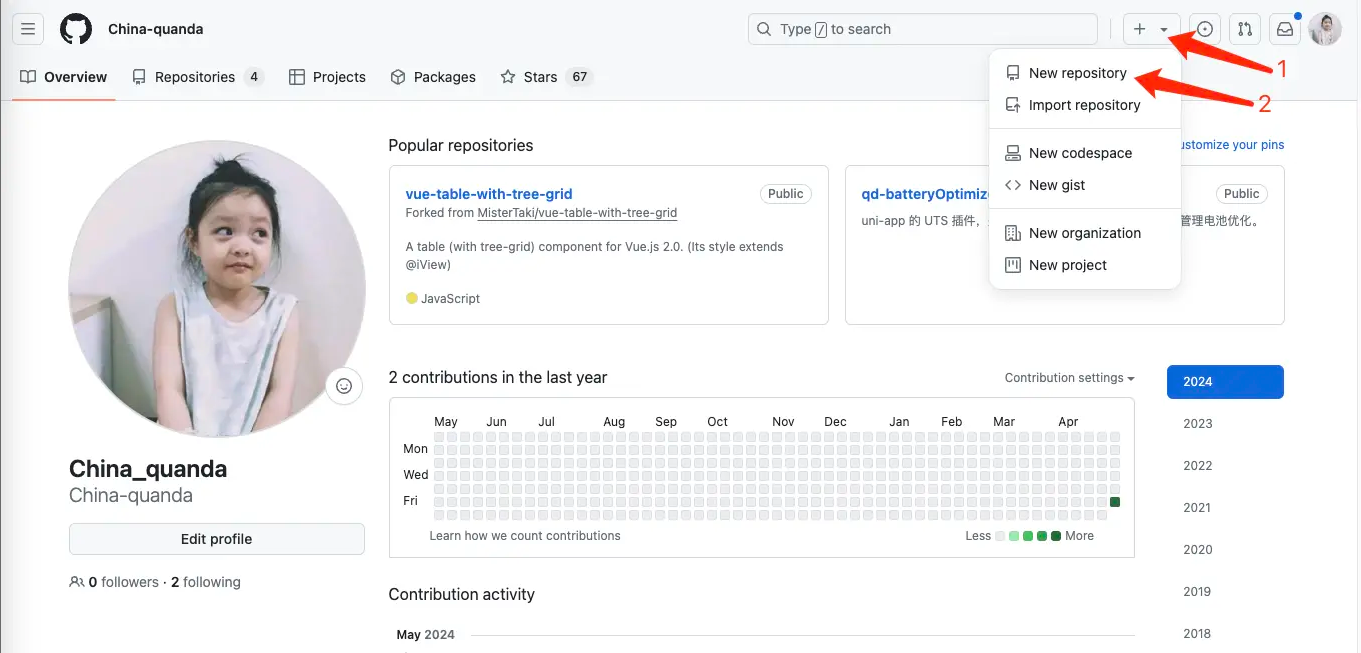Open the vue-table-with-tree-grid repository

489,193
